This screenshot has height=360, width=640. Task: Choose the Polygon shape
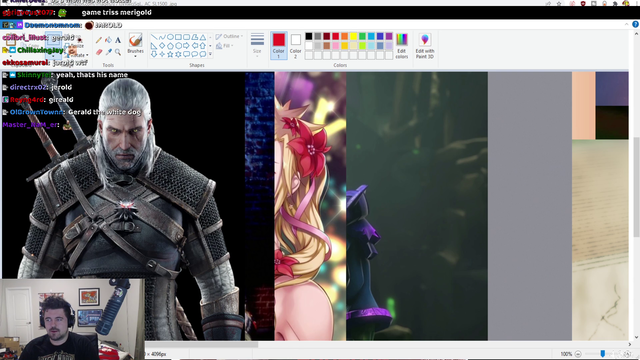point(195,37)
